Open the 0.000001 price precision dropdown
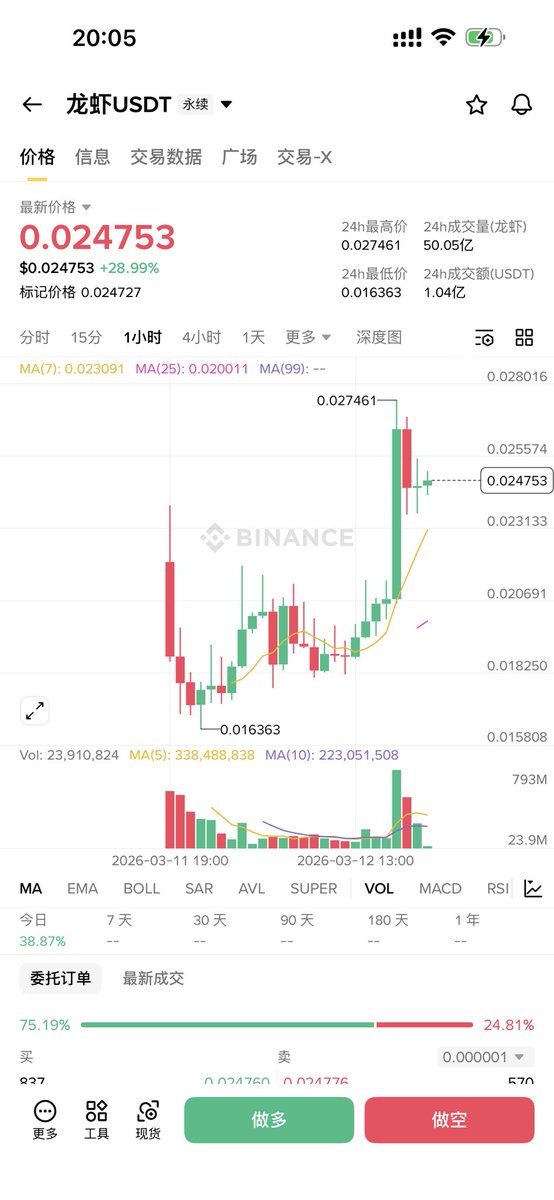This screenshot has width=554, height=1200. [x=486, y=1057]
